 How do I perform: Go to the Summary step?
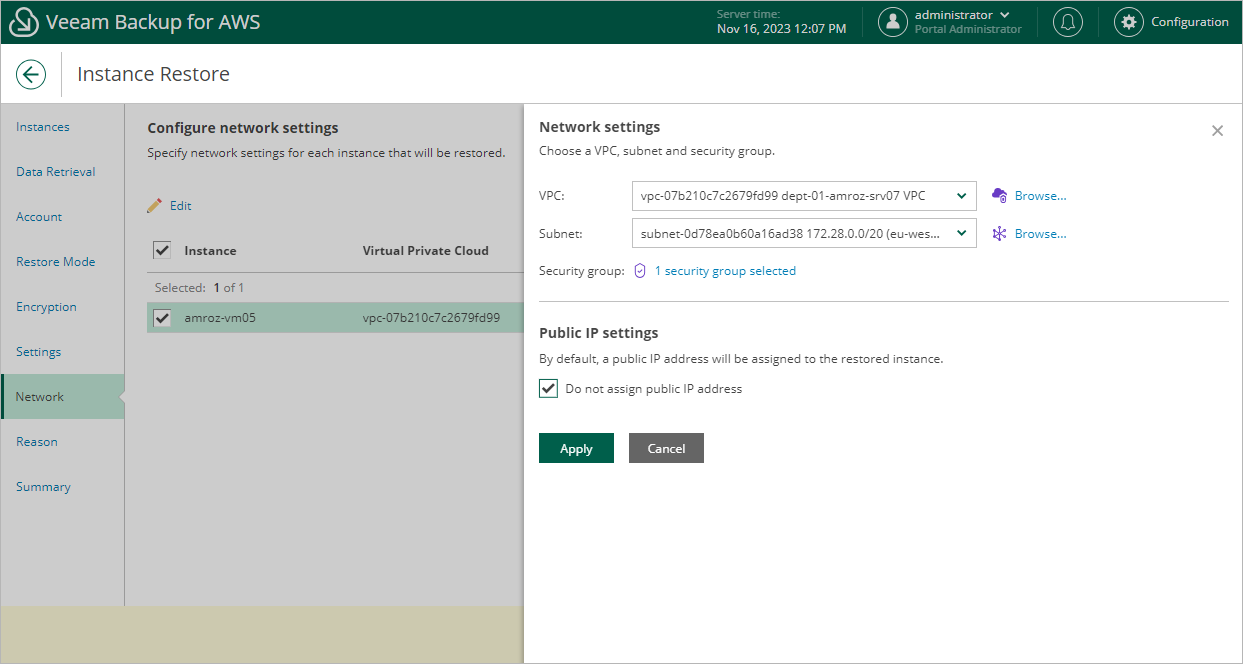coord(43,487)
